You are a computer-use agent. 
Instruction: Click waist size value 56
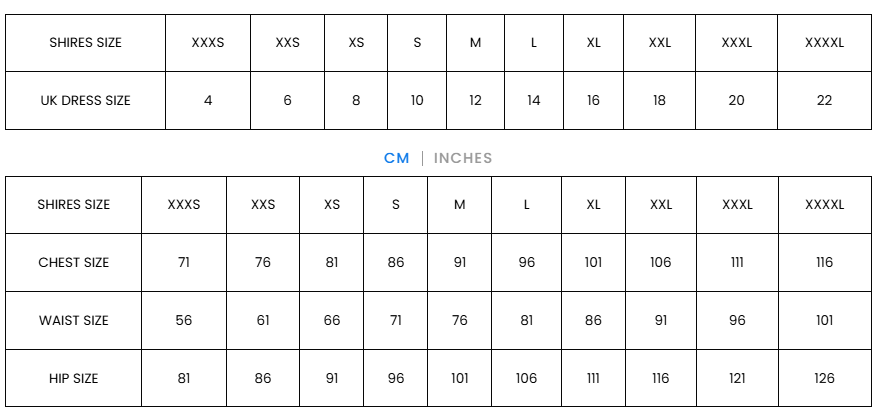tap(184, 321)
